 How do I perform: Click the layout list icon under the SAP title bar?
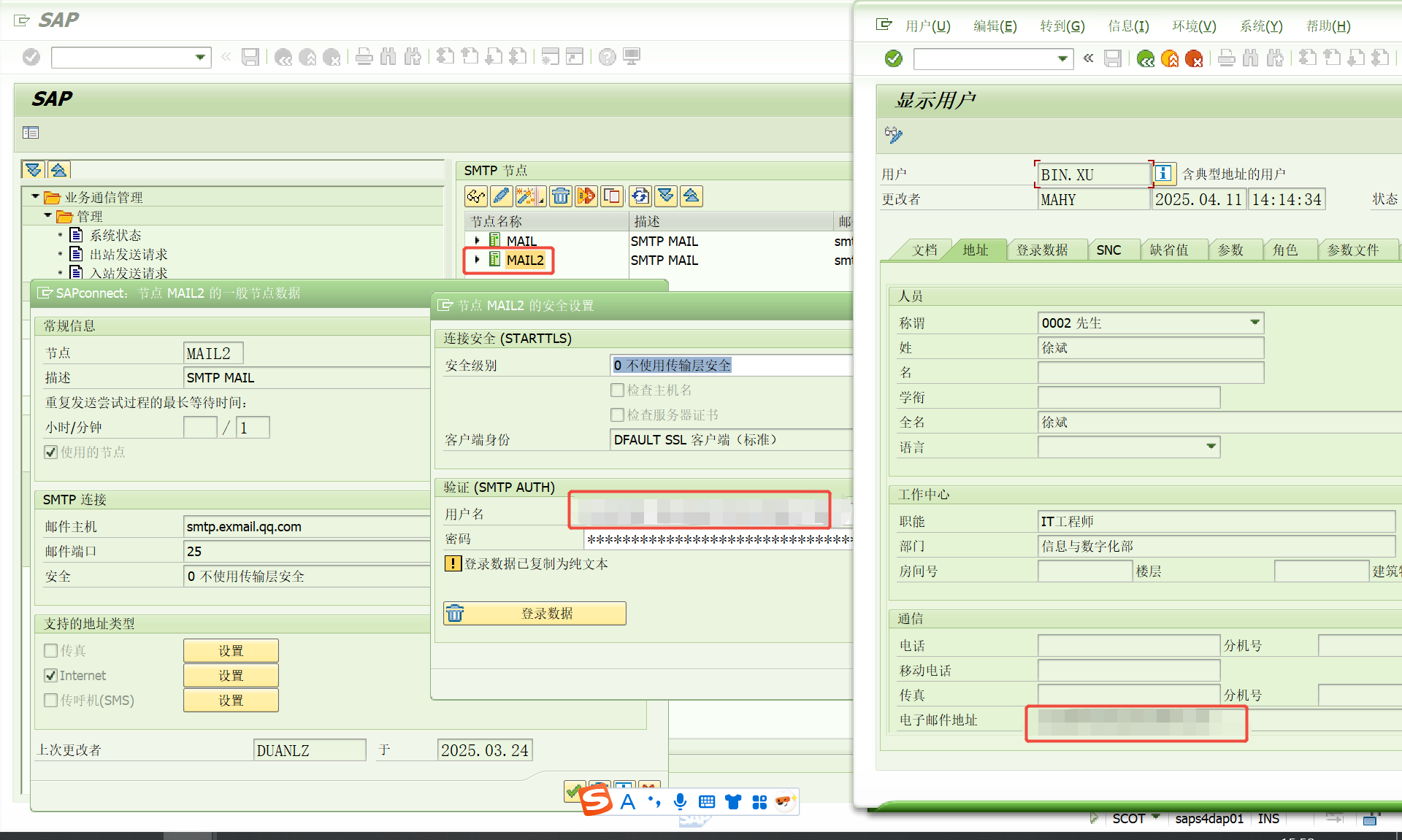tap(31, 133)
